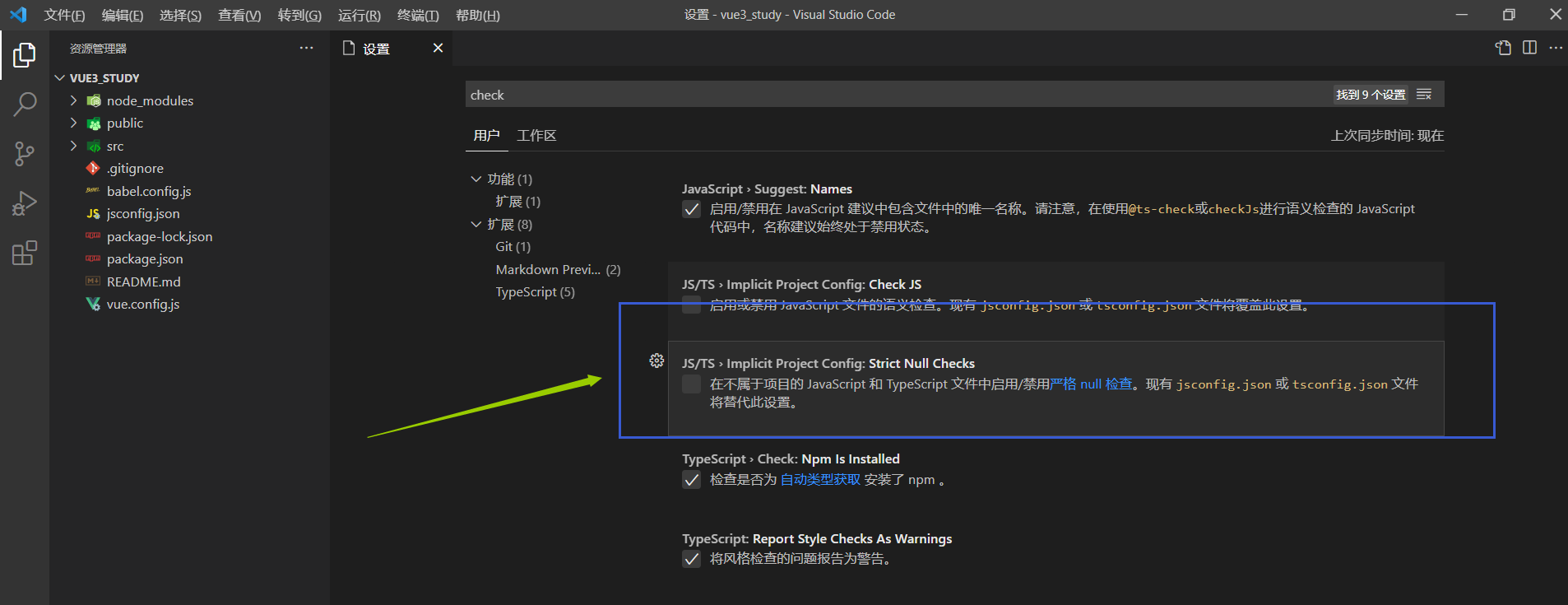
Task: Switch to the 用户 settings tab
Action: (x=486, y=136)
